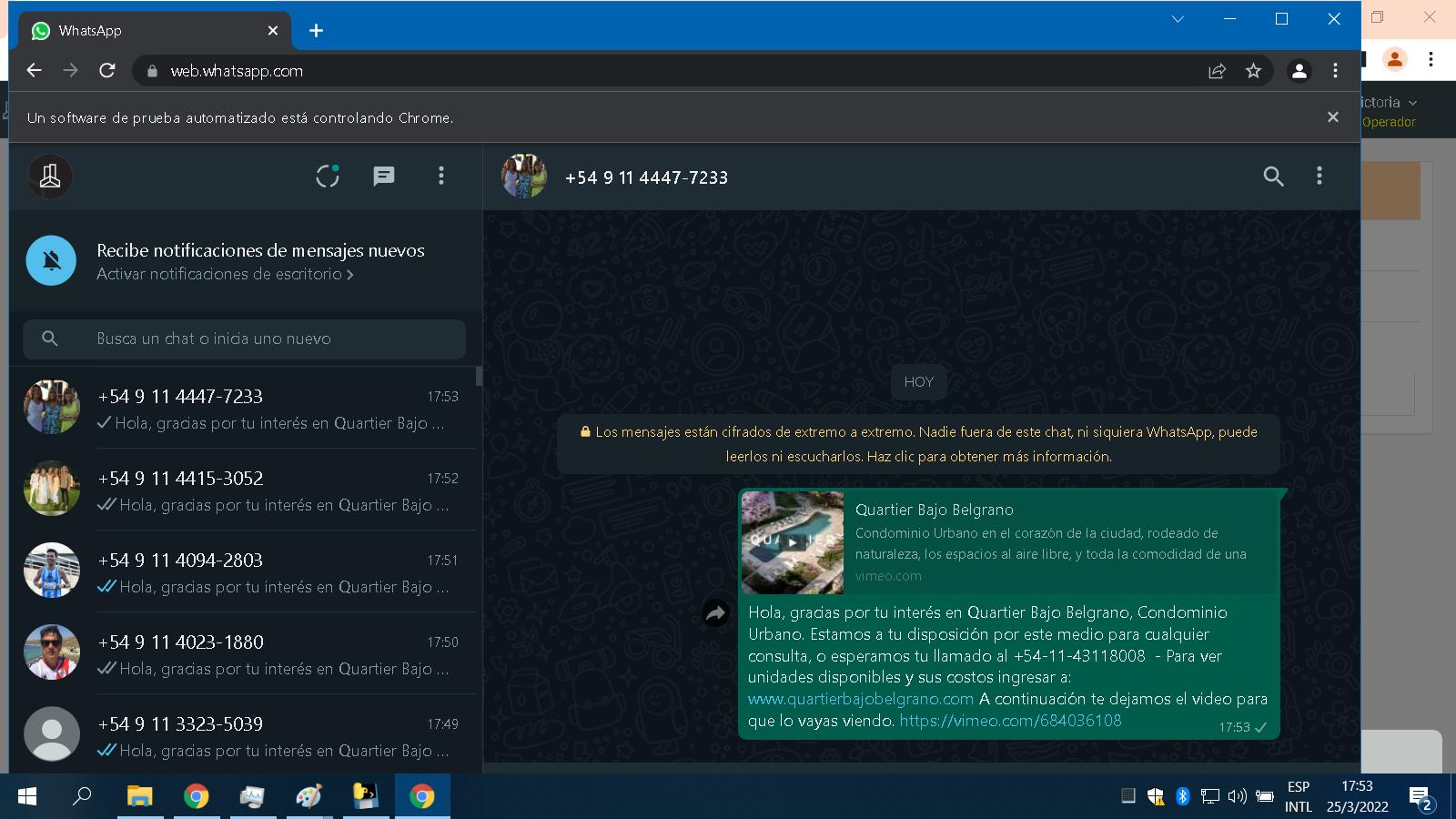Open the vimeo.com/684036108 link
The width and height of the screenshot is (1456, 819).
pyautogui.click(x=1010, y=721)
